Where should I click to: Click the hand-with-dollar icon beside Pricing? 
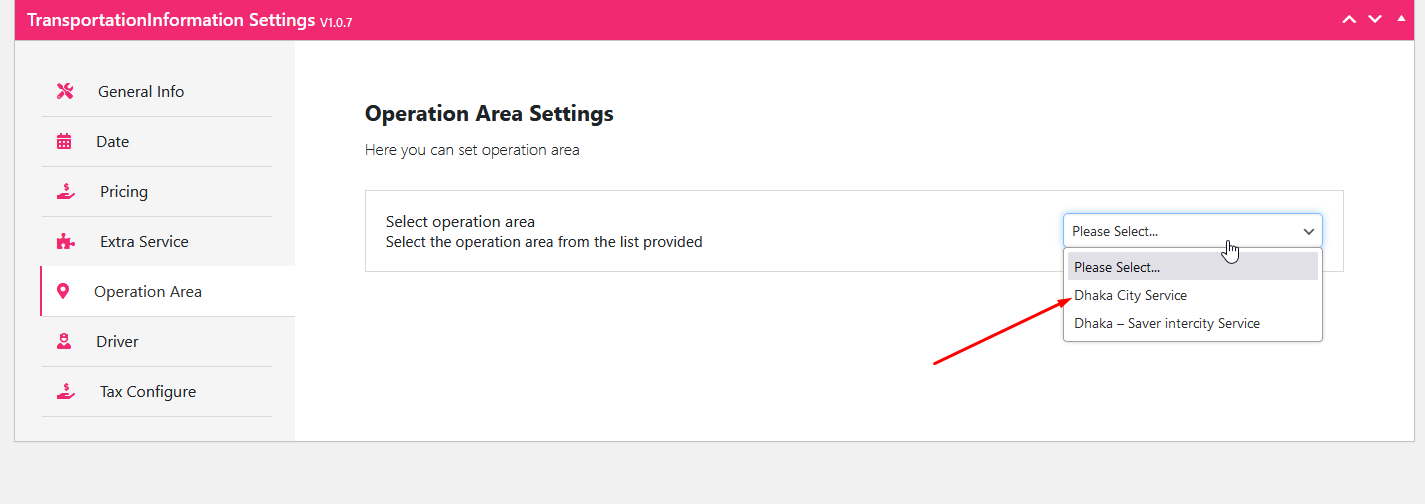65,192
